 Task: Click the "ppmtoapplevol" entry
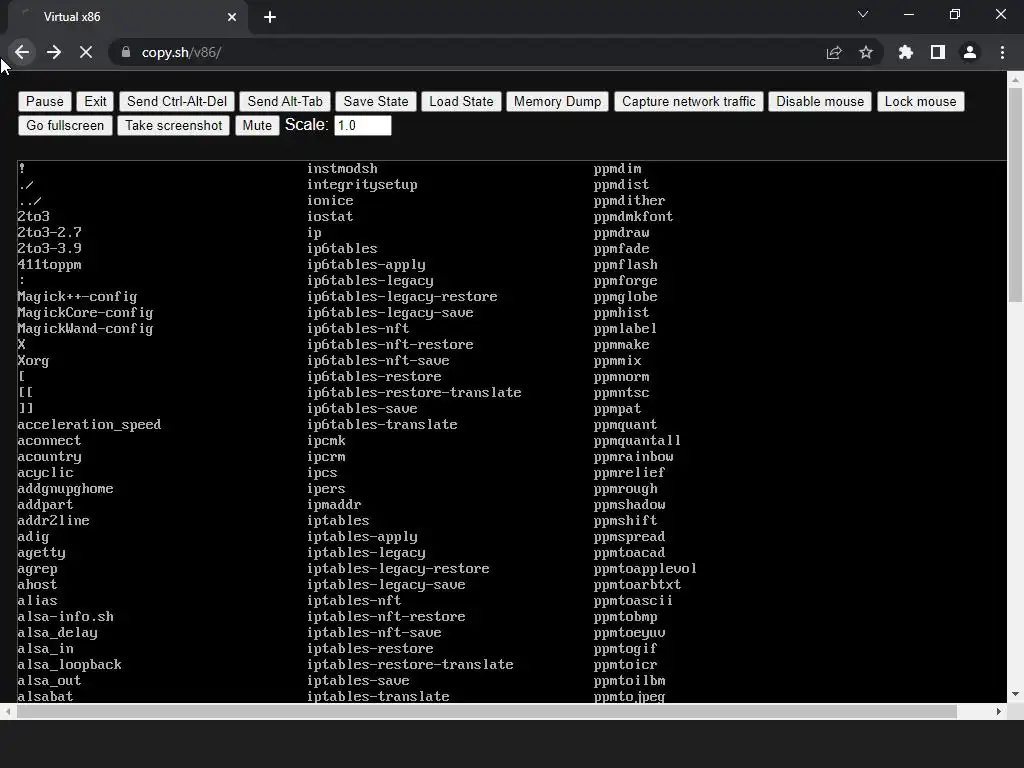(x=645, y=569)
